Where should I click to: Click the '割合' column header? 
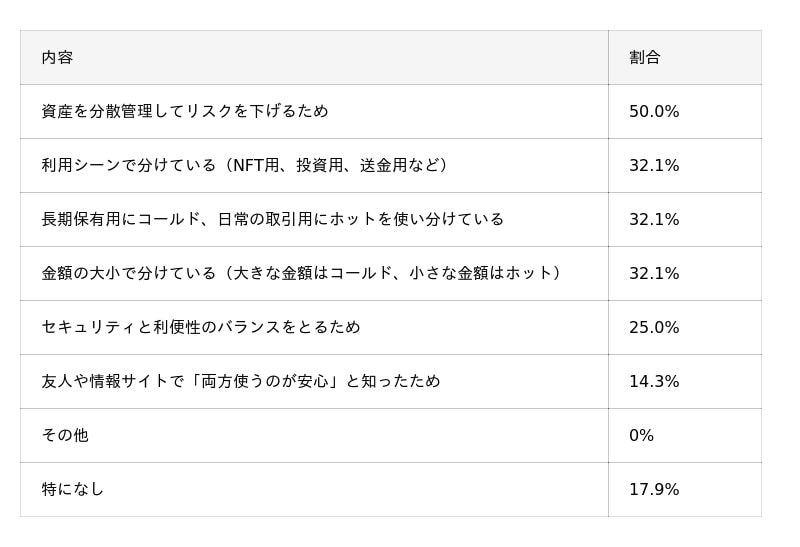coord(645,57)
